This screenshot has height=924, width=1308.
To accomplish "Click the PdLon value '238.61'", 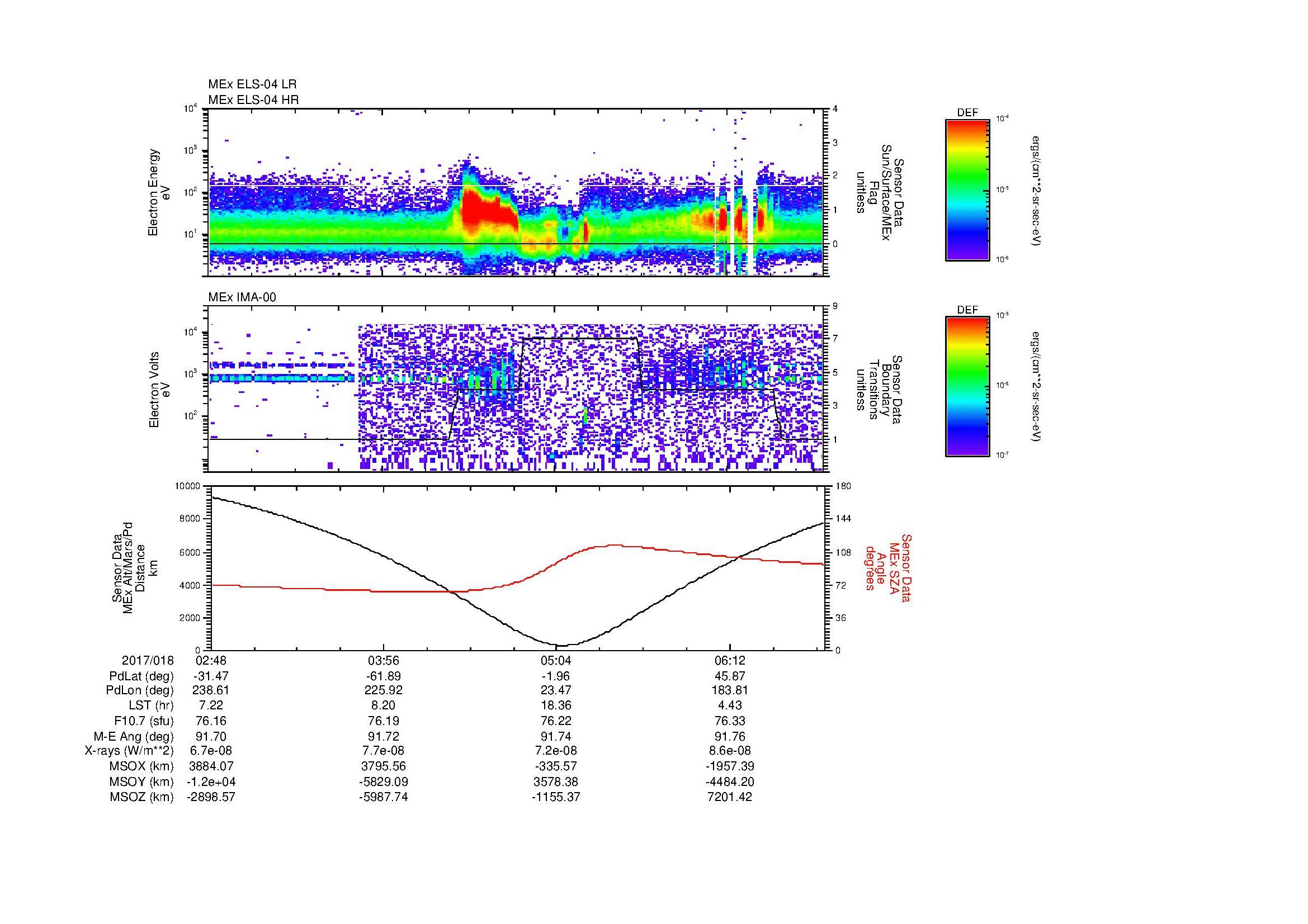I will point(211,690).
